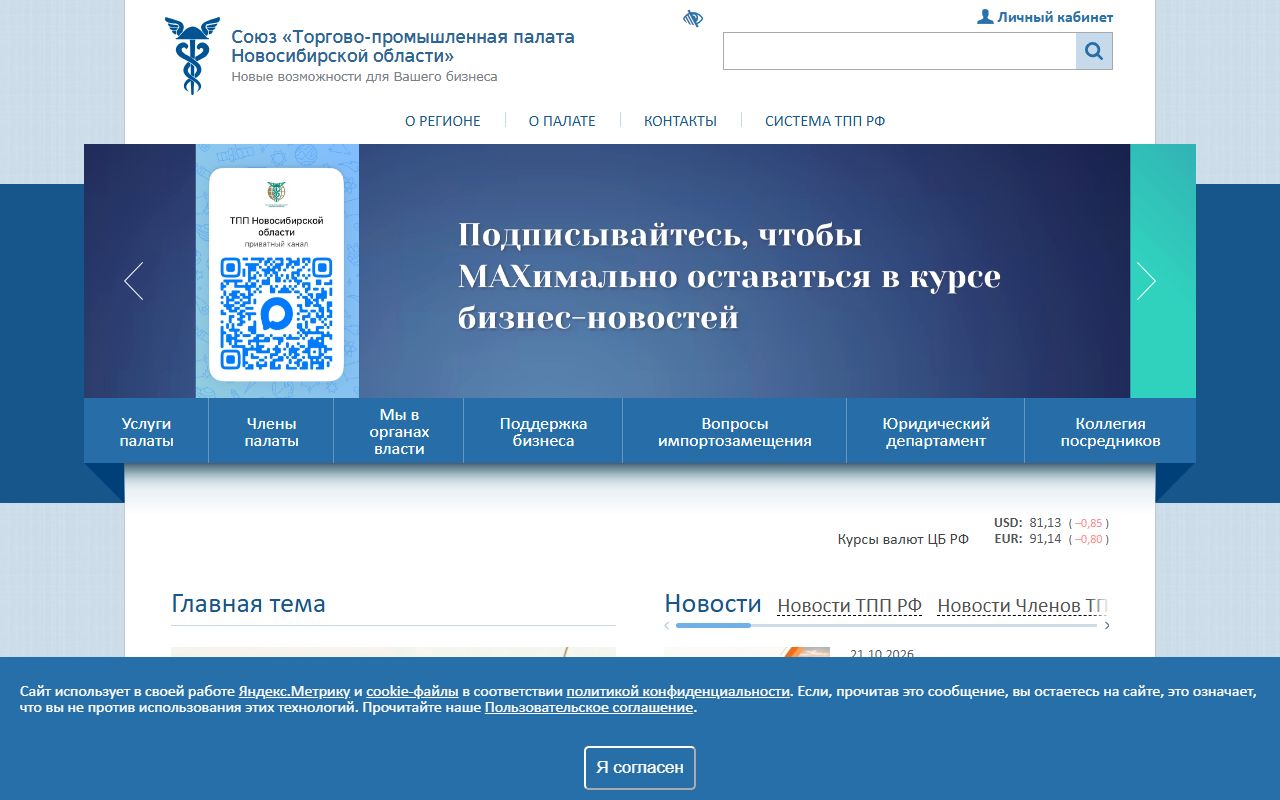Open Юридический департамент section

tap(936, 432)
